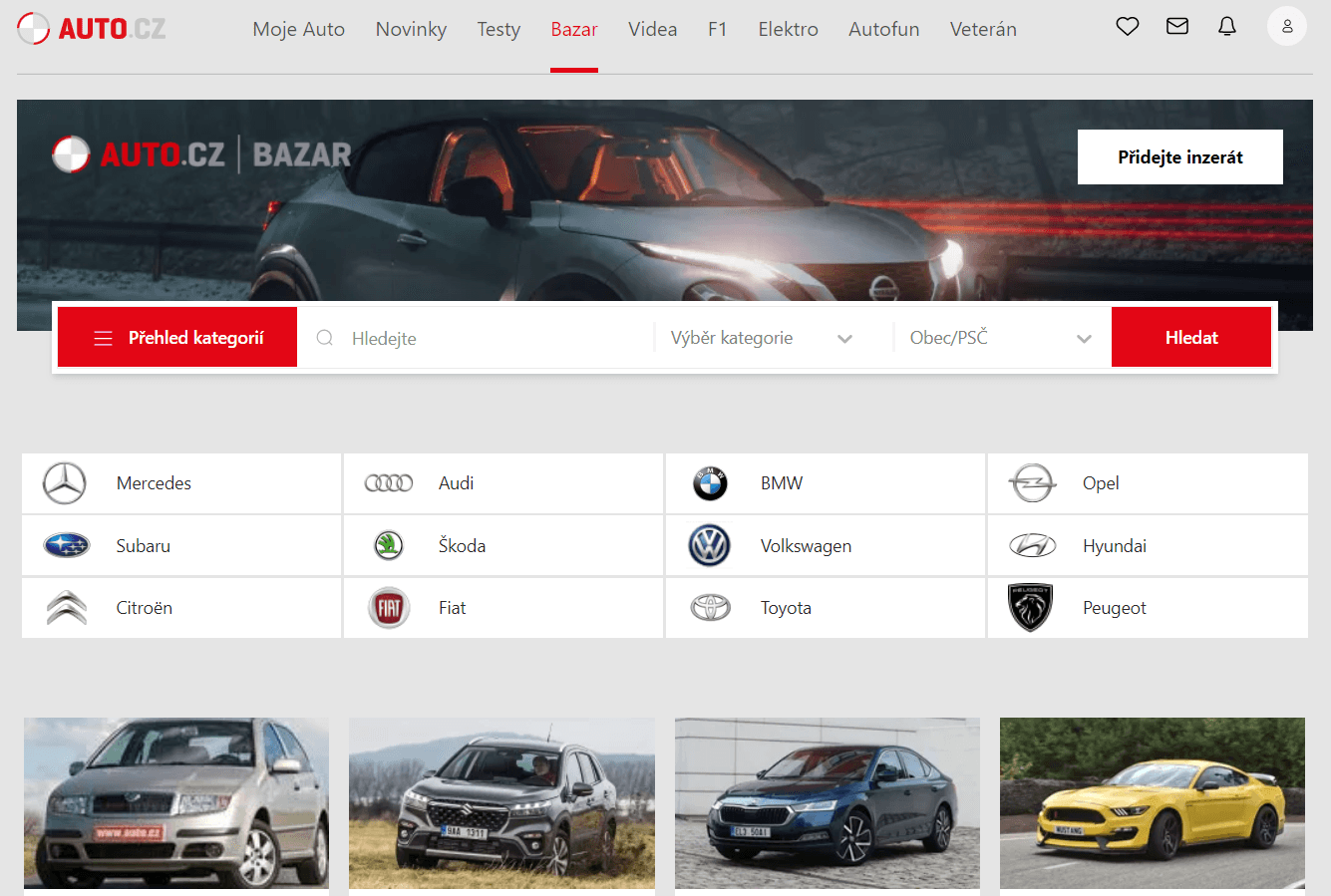Click the Volkswagen VW logo
The width and height of the screenshot is (1331, 896).
(x=710, y=545)
